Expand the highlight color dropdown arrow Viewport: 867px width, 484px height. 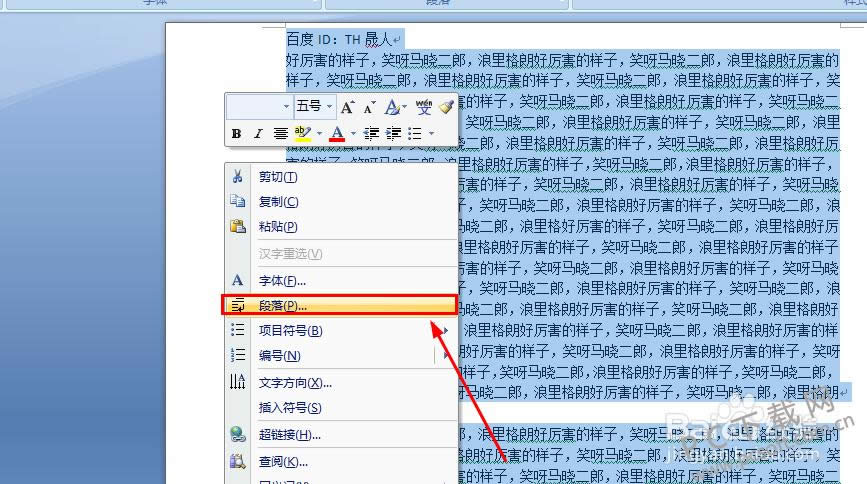coord(319,133)
